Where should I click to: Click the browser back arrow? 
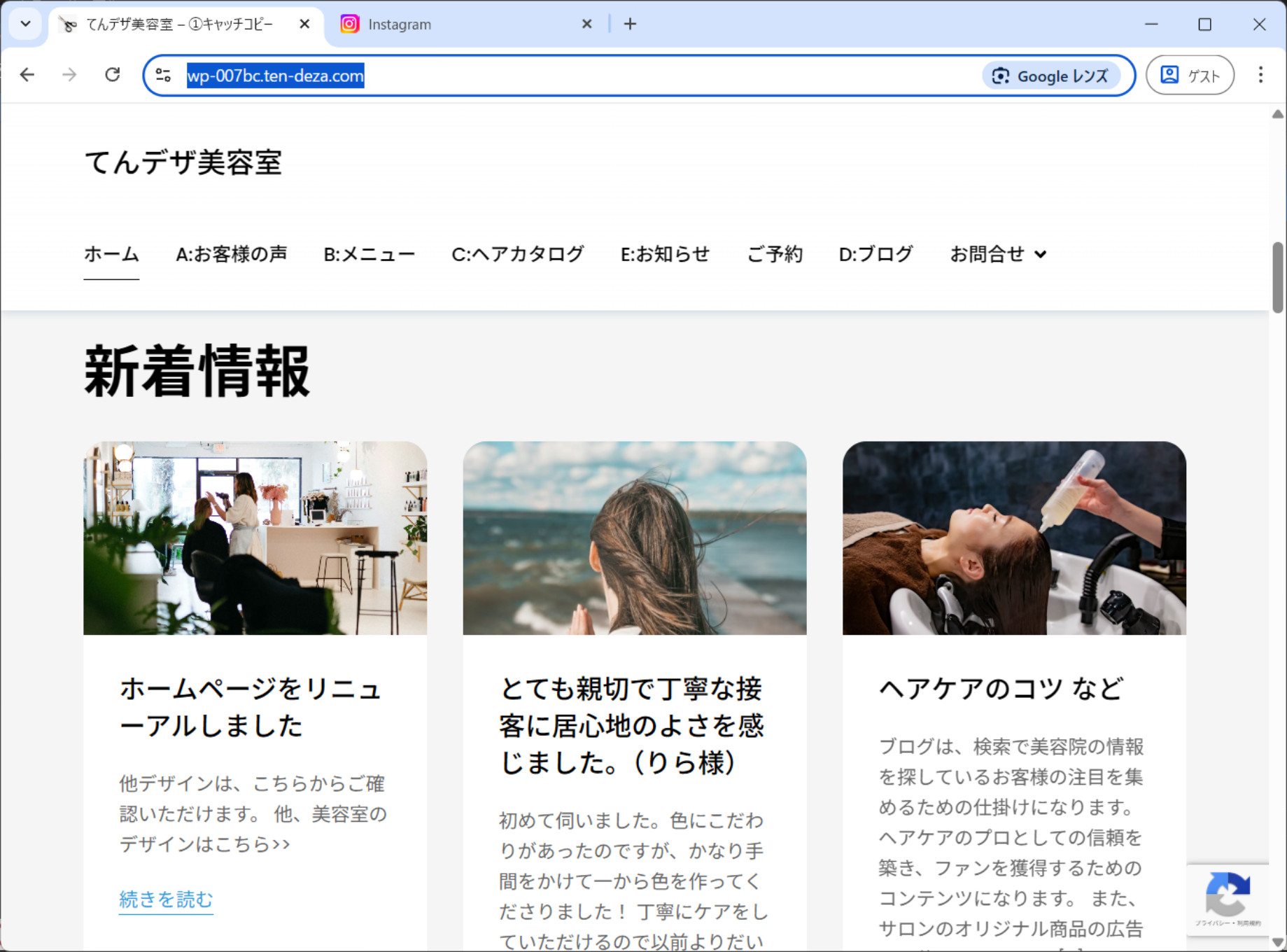pyautogui.click(x=27, y=75)
